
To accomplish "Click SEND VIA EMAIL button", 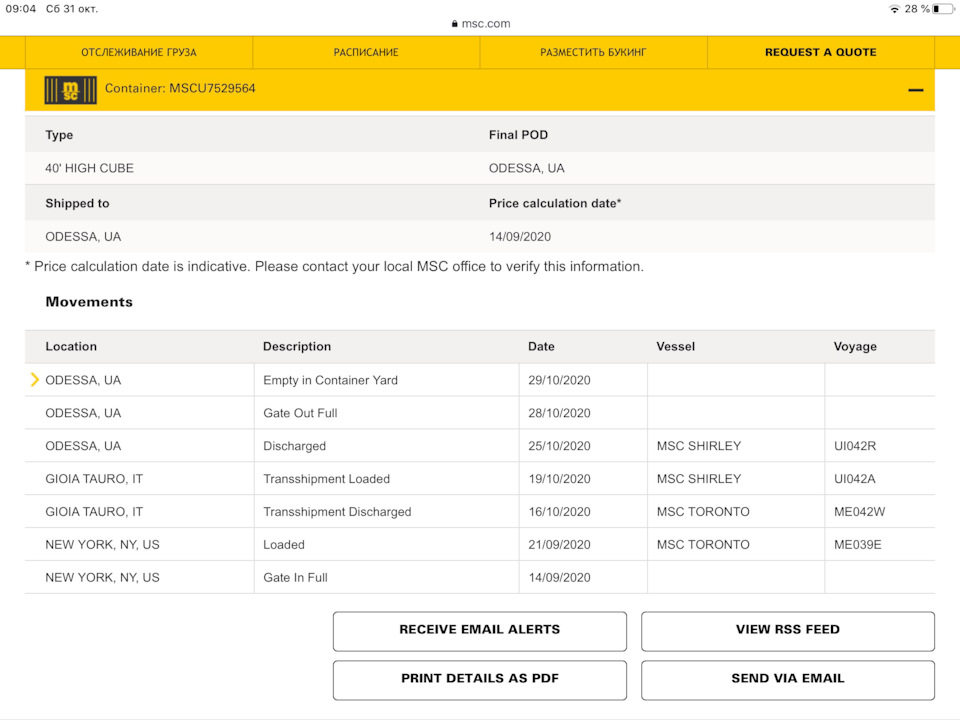I will [x=788, y=680].
